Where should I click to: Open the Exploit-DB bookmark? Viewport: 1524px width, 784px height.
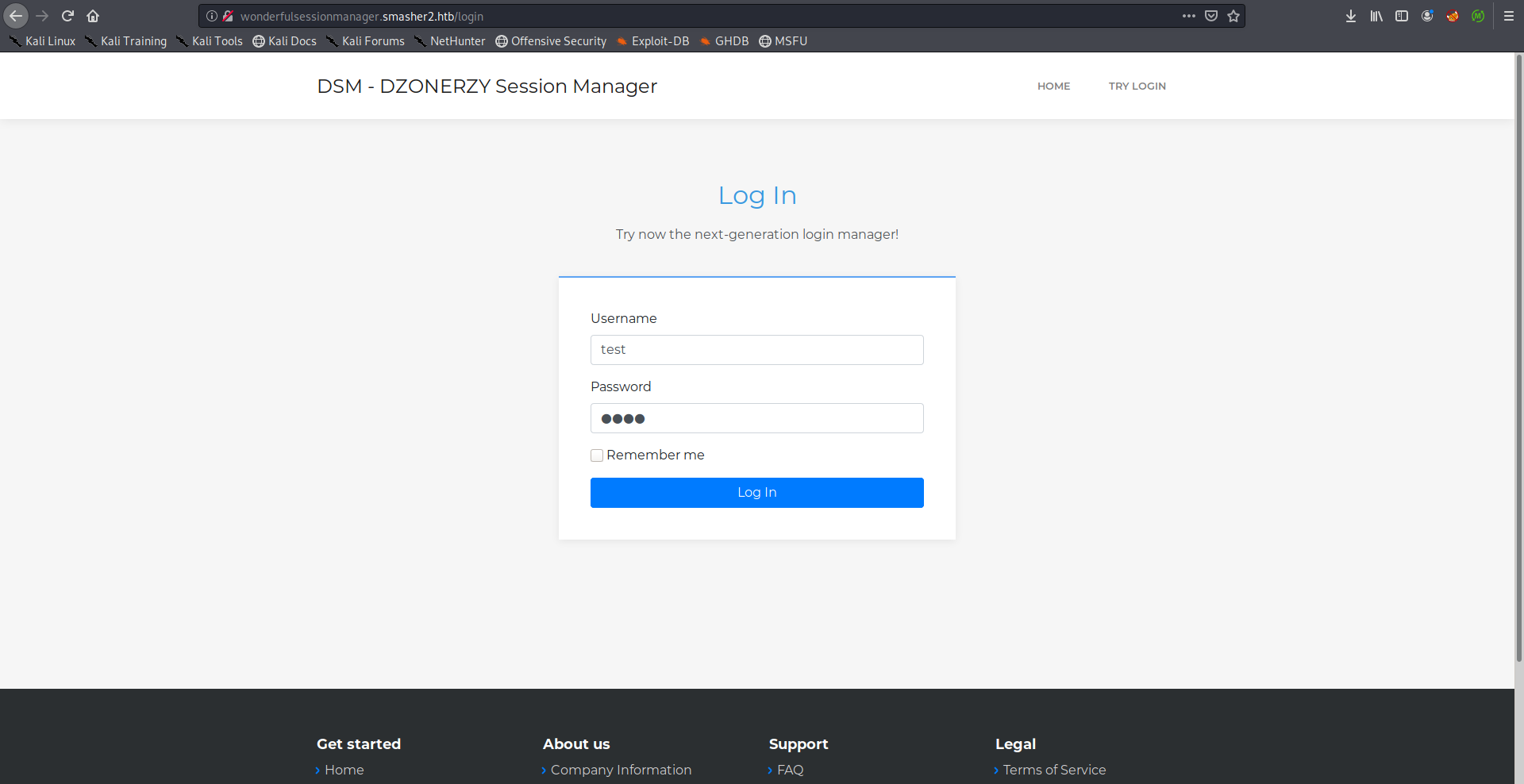[660, 41]
